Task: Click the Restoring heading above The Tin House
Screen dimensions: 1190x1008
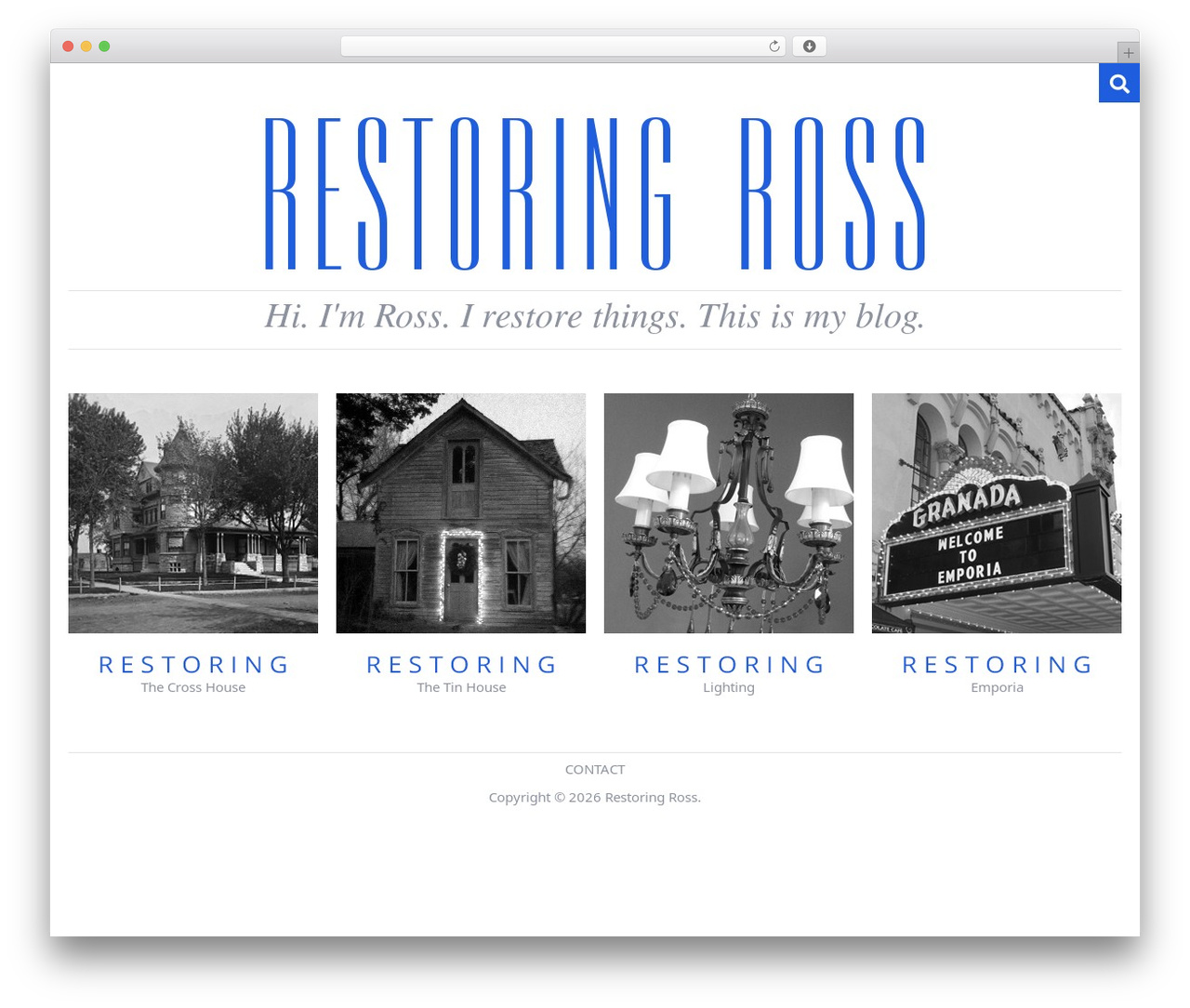Action: tap(461, 665)
